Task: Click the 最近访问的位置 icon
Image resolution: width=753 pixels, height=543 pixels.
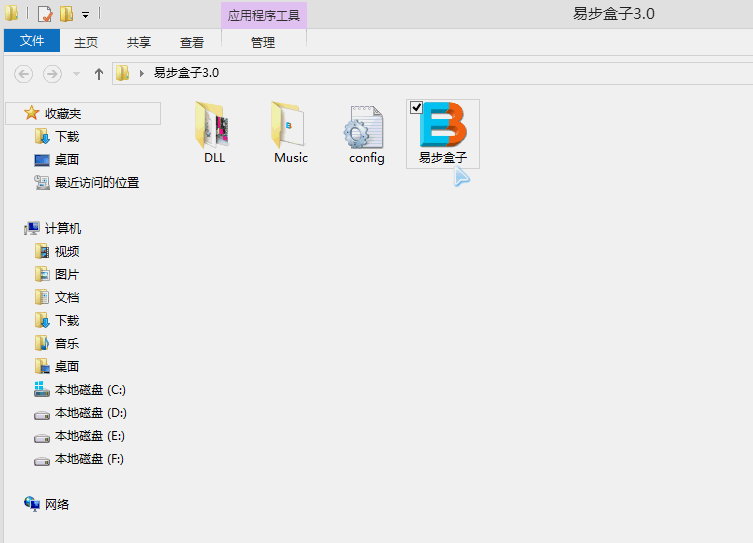Action: 42,182
